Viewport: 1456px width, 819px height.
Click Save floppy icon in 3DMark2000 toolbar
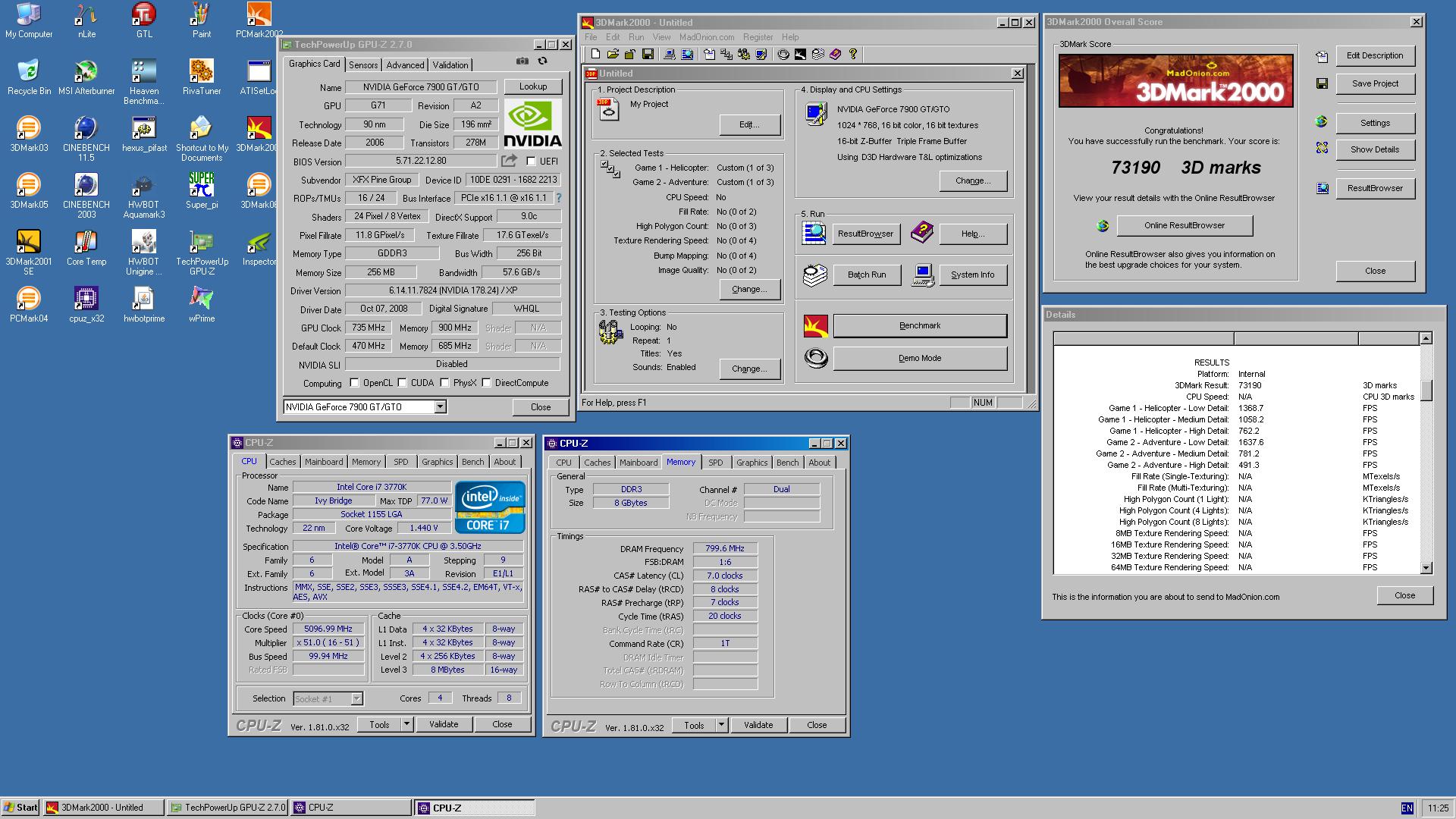(x=648, y=54)
